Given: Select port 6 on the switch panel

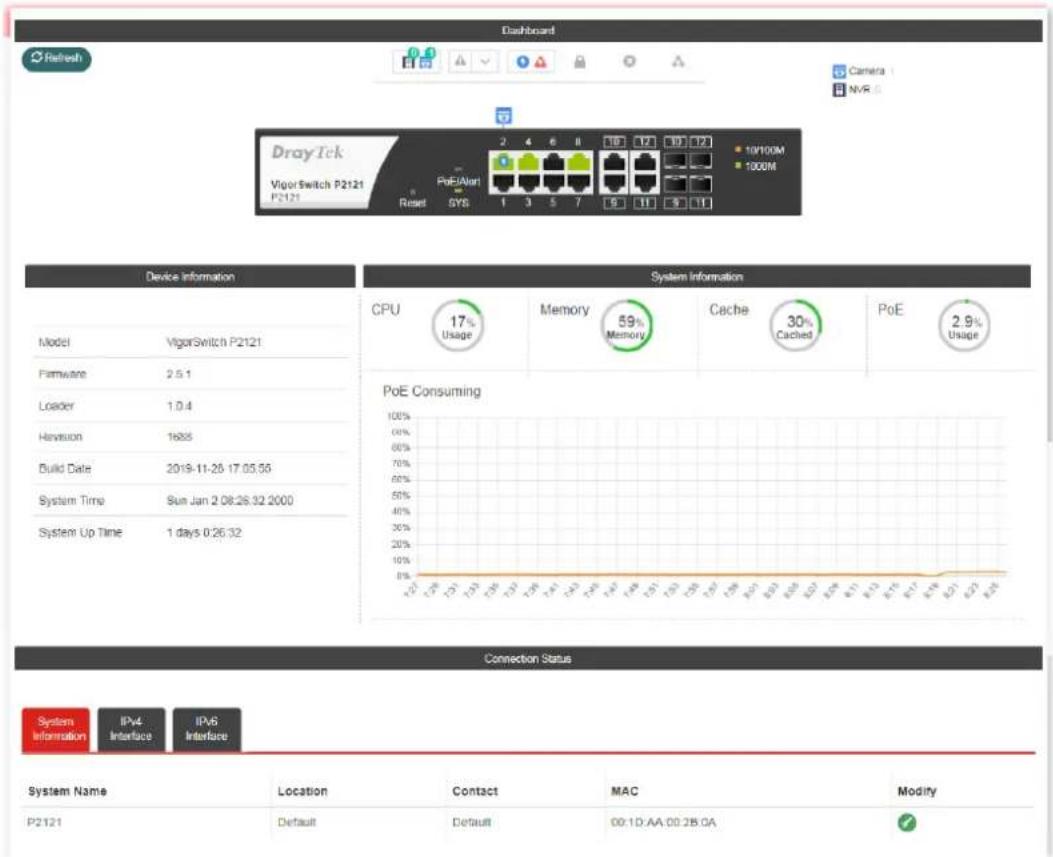Looking at the screenshot, I should click(553, 161).
